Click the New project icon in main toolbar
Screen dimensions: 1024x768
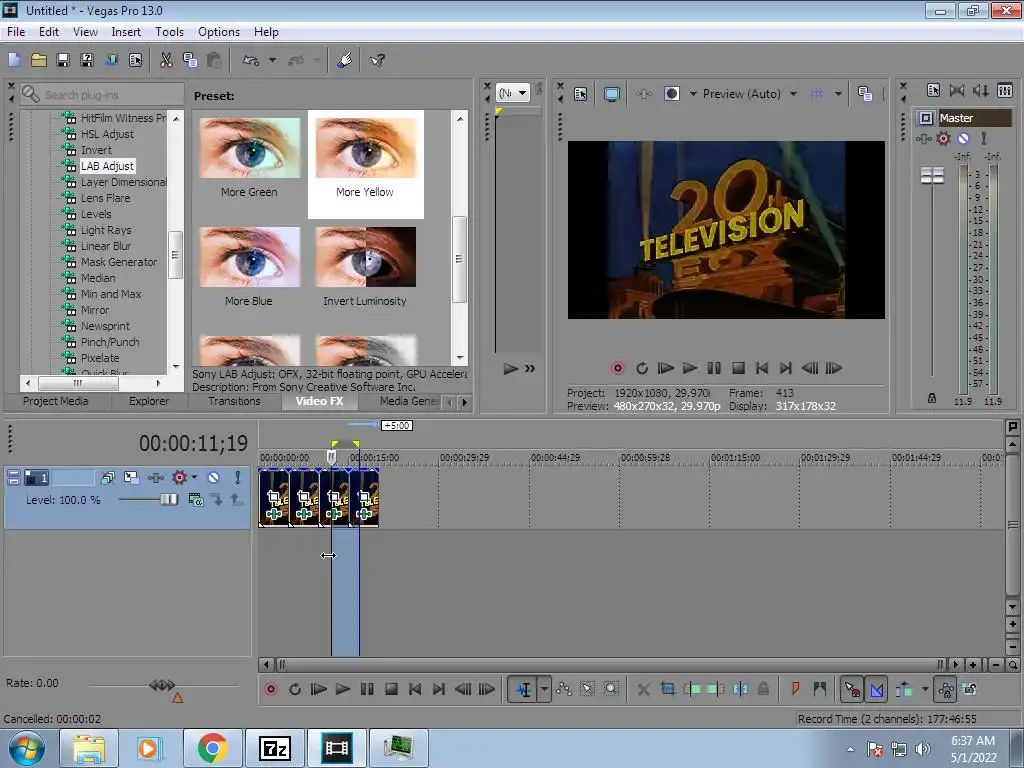click(14, 60)
